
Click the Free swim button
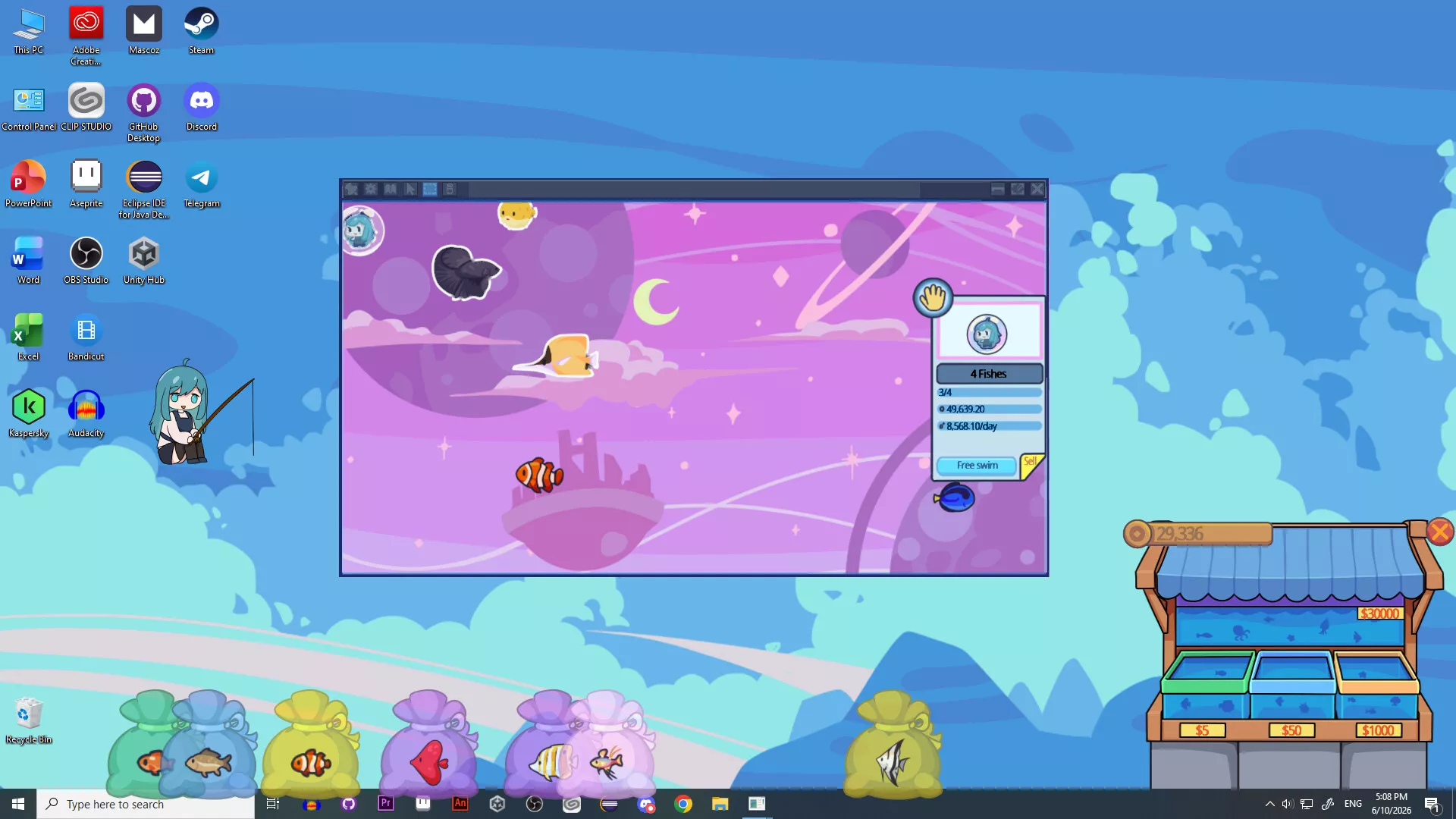(977, 466)
